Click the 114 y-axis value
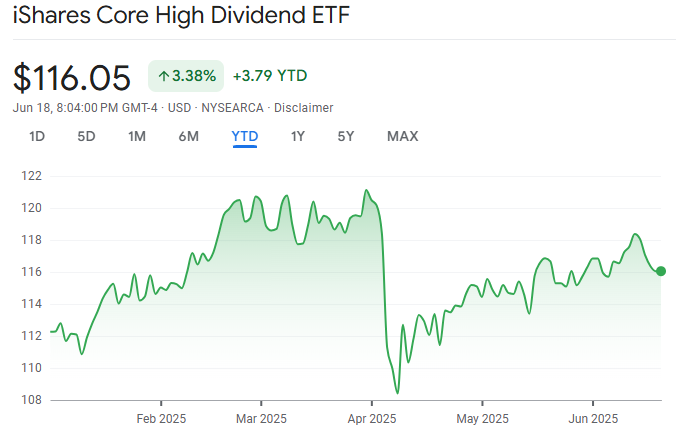Screen dimensions: 676x432 [31, 304]
